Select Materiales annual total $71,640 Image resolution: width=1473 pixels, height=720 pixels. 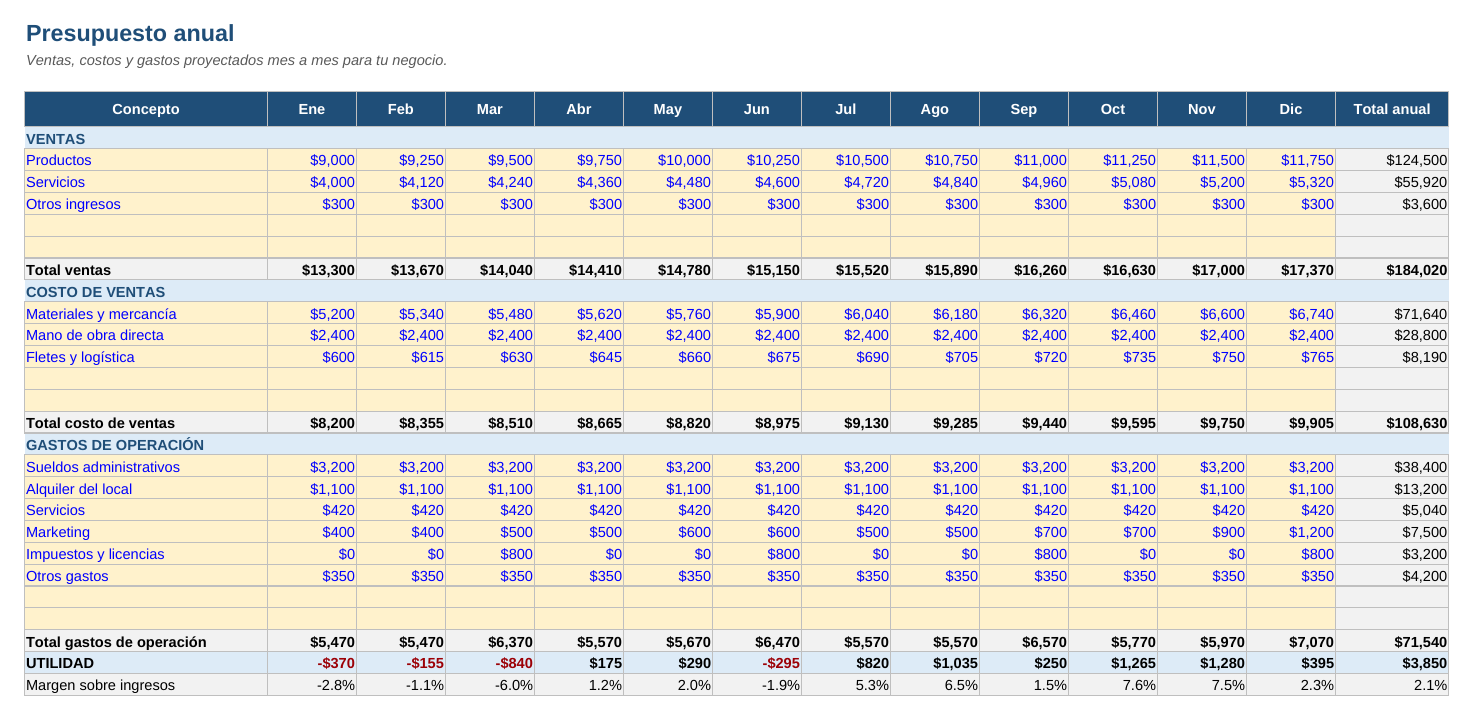coord(1392,313)
